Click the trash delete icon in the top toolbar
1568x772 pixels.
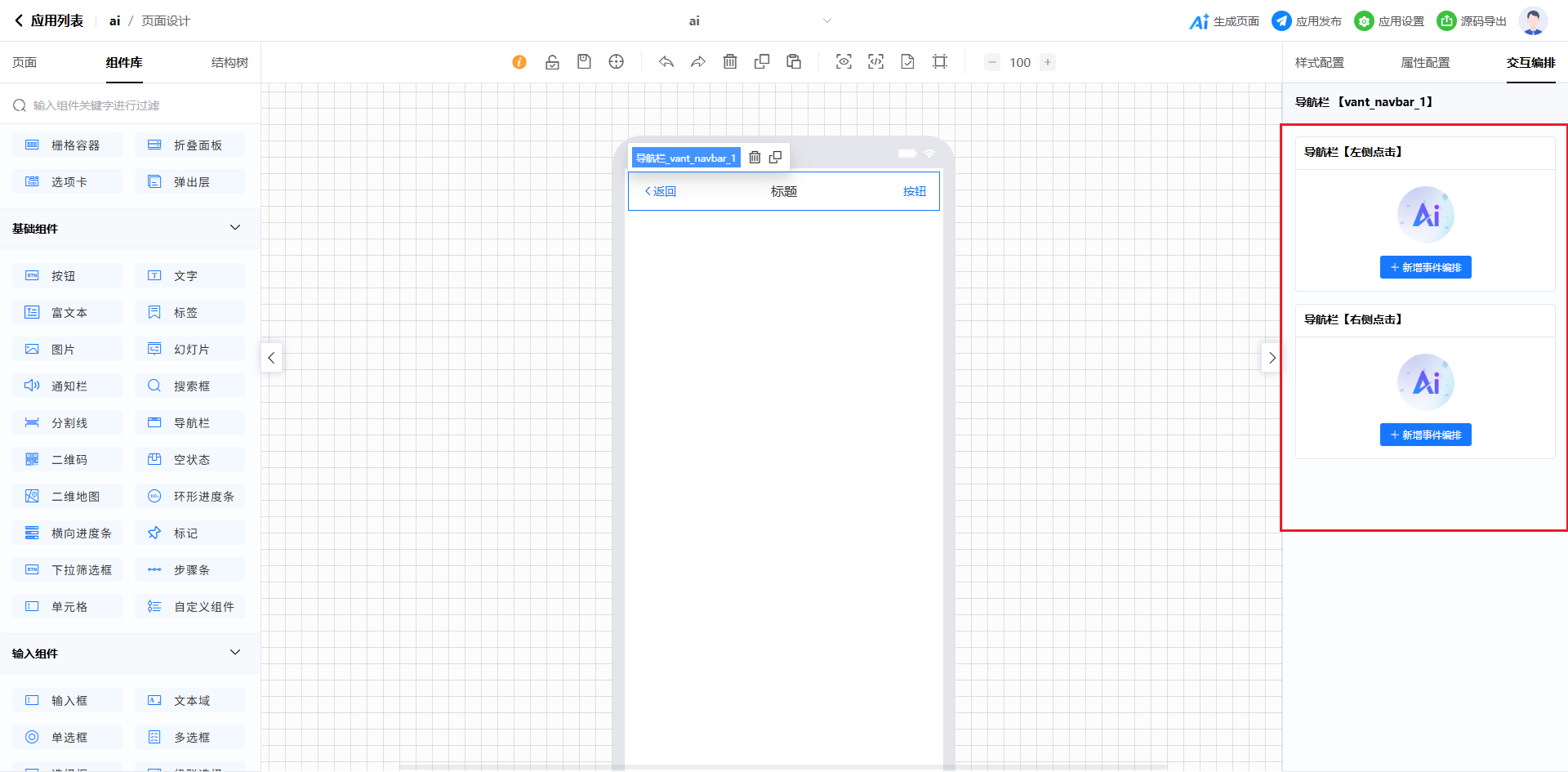click(730, 62)
